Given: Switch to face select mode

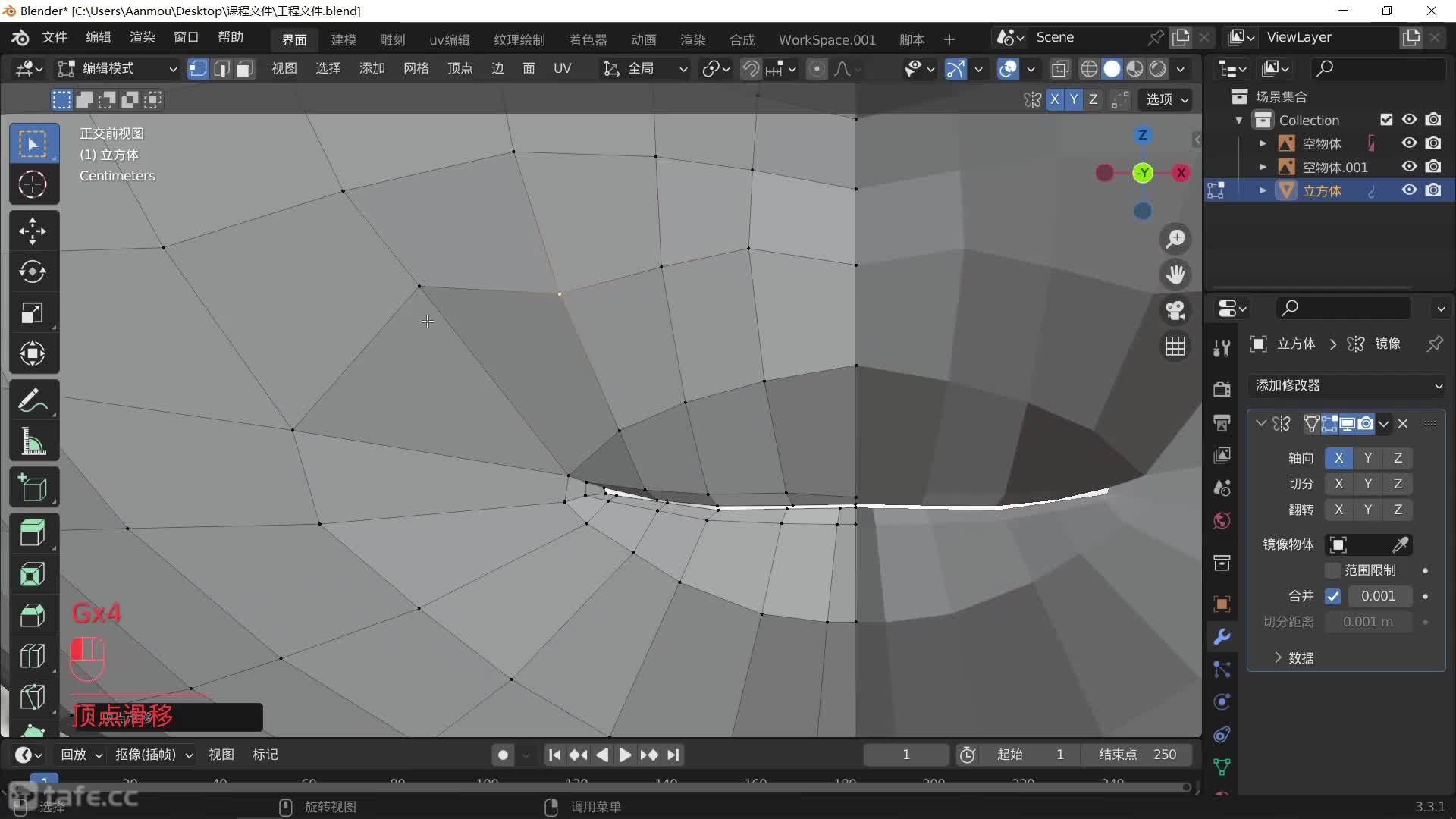Looking at the screenshot, I should click(244, 69).
